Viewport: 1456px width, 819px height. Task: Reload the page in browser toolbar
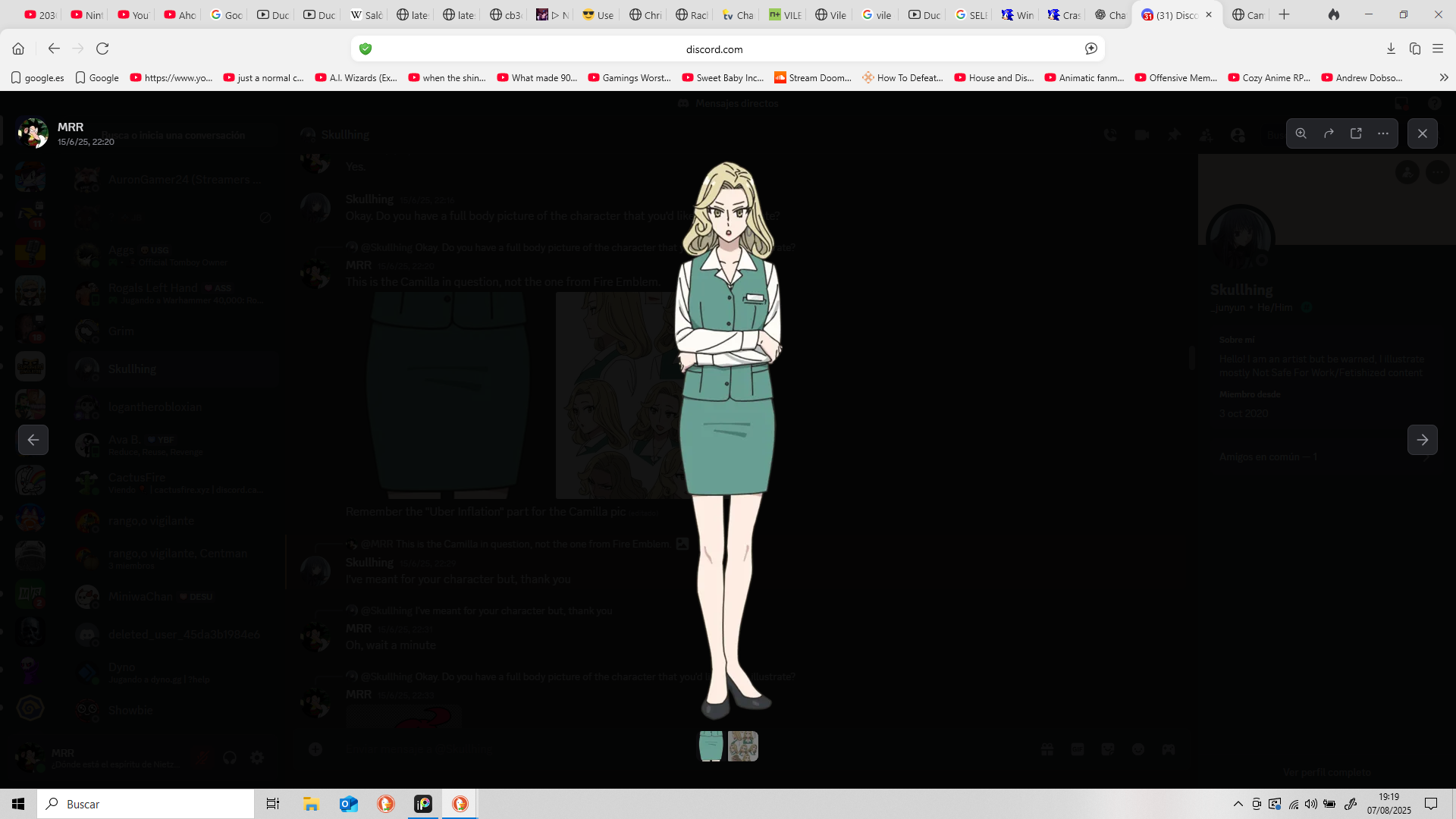click(102, 49)
